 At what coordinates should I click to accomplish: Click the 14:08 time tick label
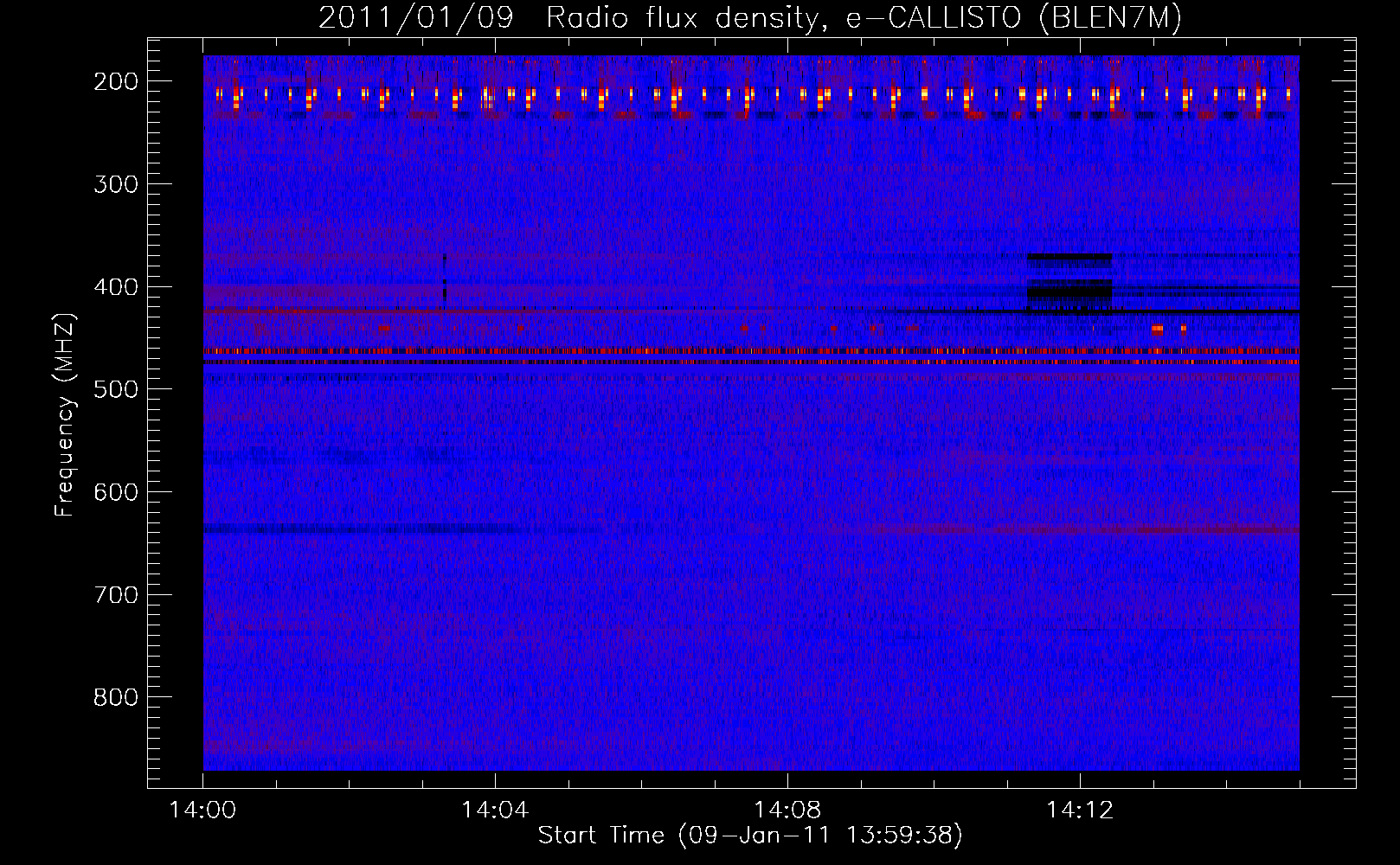tap(787, 811)
